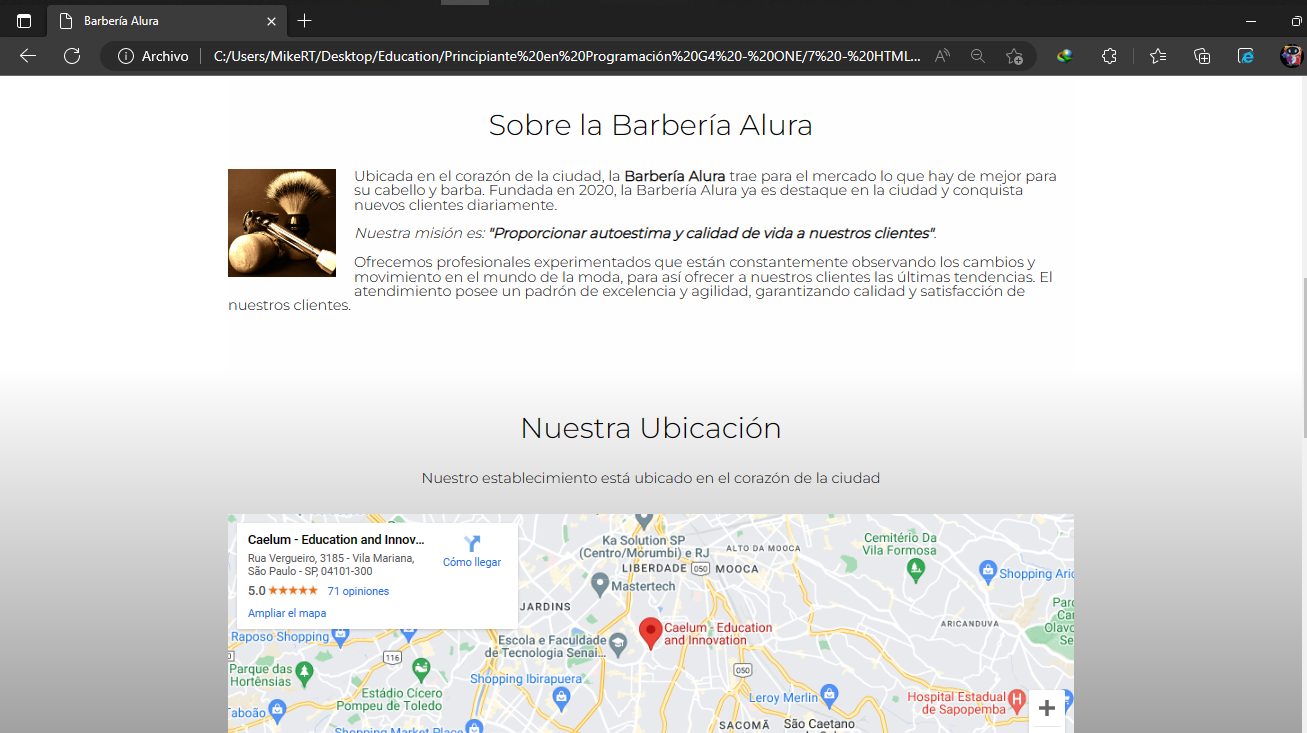Reload the page with the refresh icon
Image resolution: width=1307 pixels, height=733 pixels.
72,56
